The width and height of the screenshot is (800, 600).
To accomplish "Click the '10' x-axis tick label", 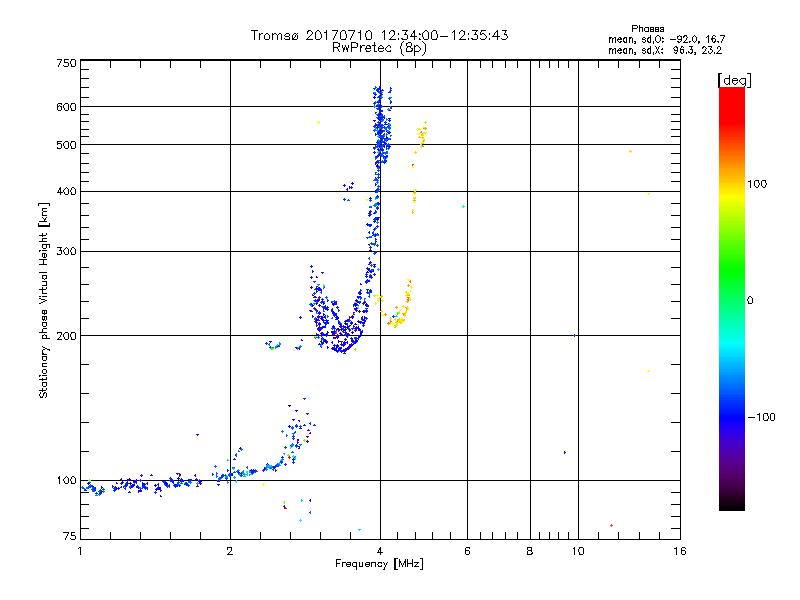I will point(578,551).
